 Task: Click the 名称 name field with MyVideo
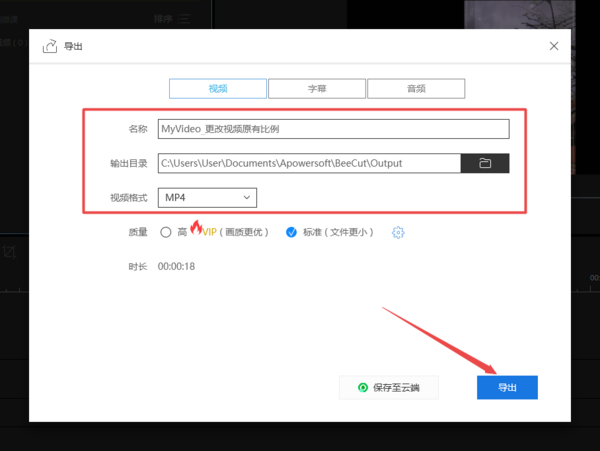pyautogui.click(x=333, y=129)
